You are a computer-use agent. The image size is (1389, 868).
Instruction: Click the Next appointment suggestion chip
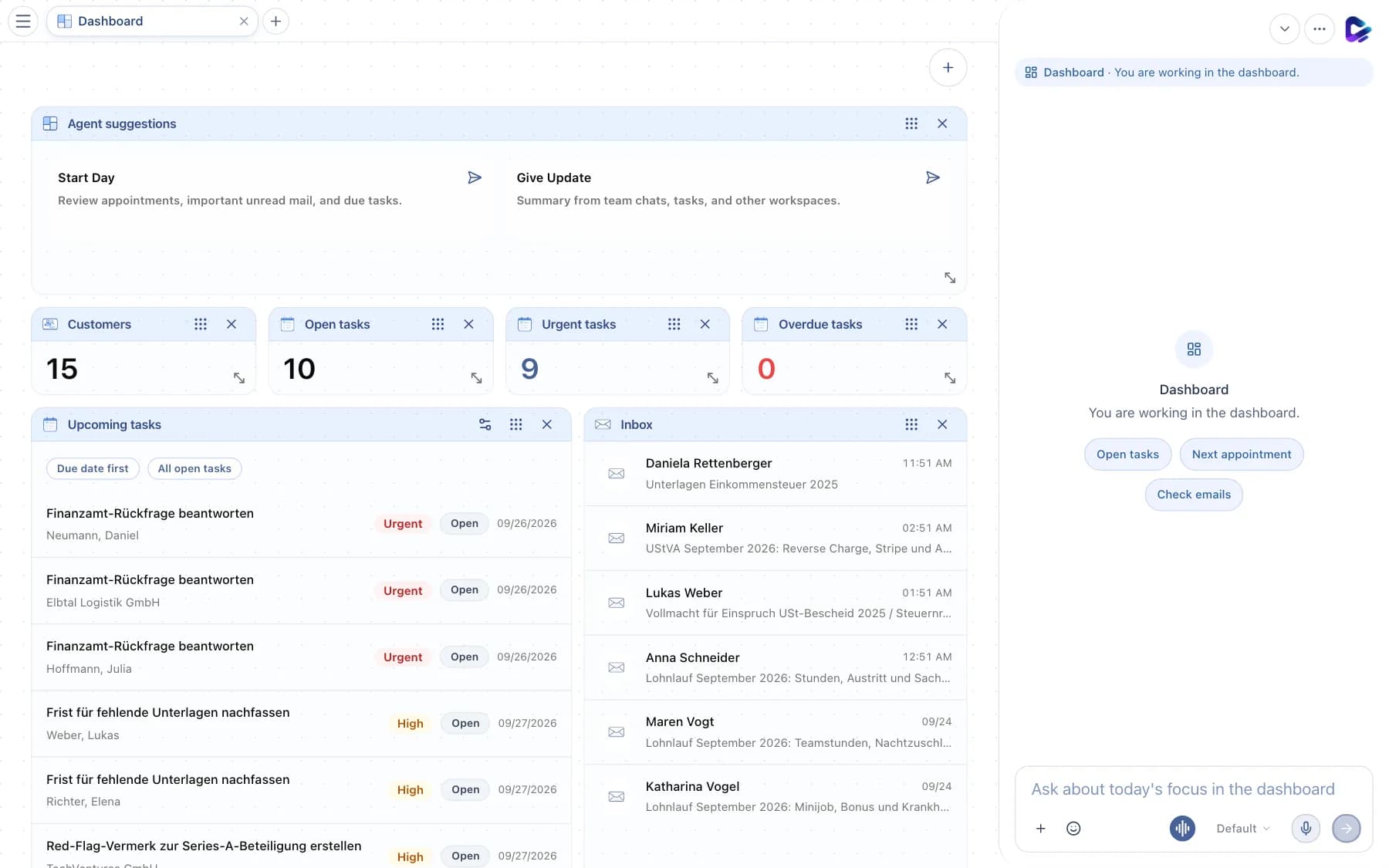click(1241, 454)
